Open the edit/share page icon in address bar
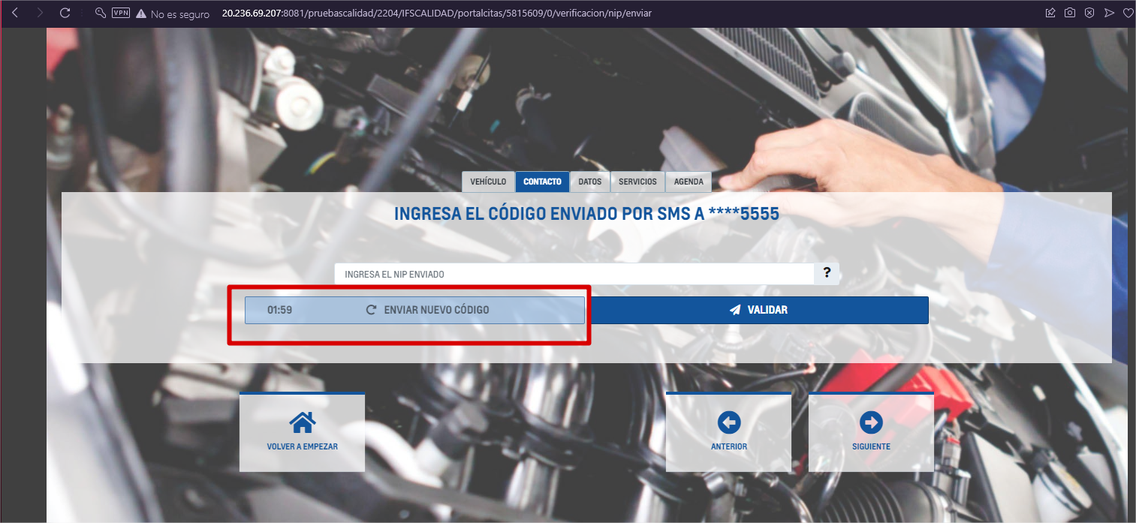Viewport: 1136px width, 523px height. pos(1051,13)
